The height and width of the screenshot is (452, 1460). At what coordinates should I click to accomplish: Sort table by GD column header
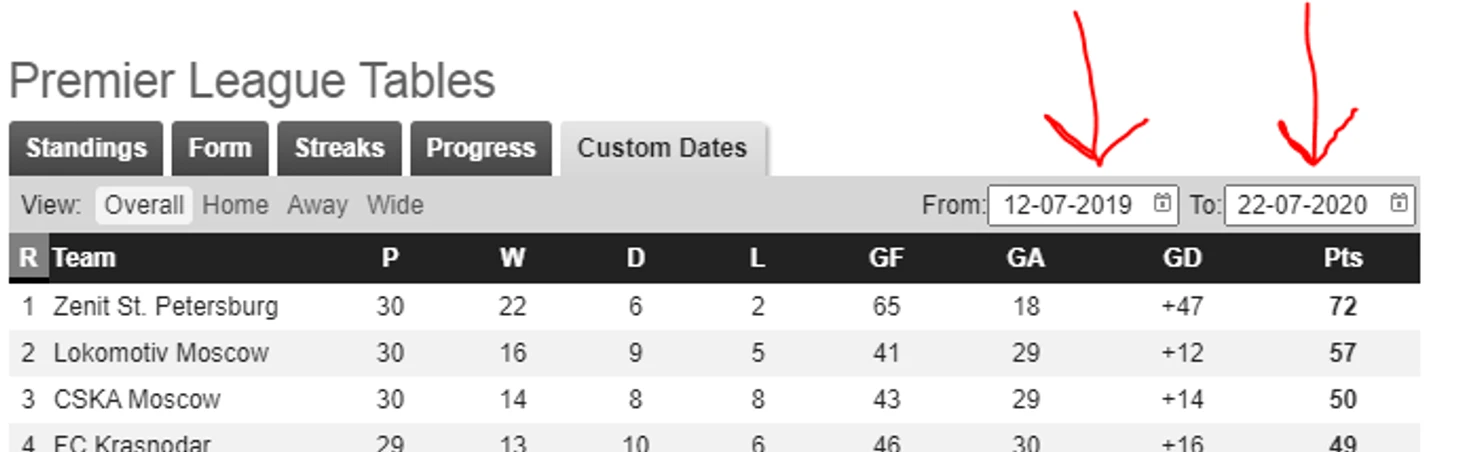(1182, 258)
